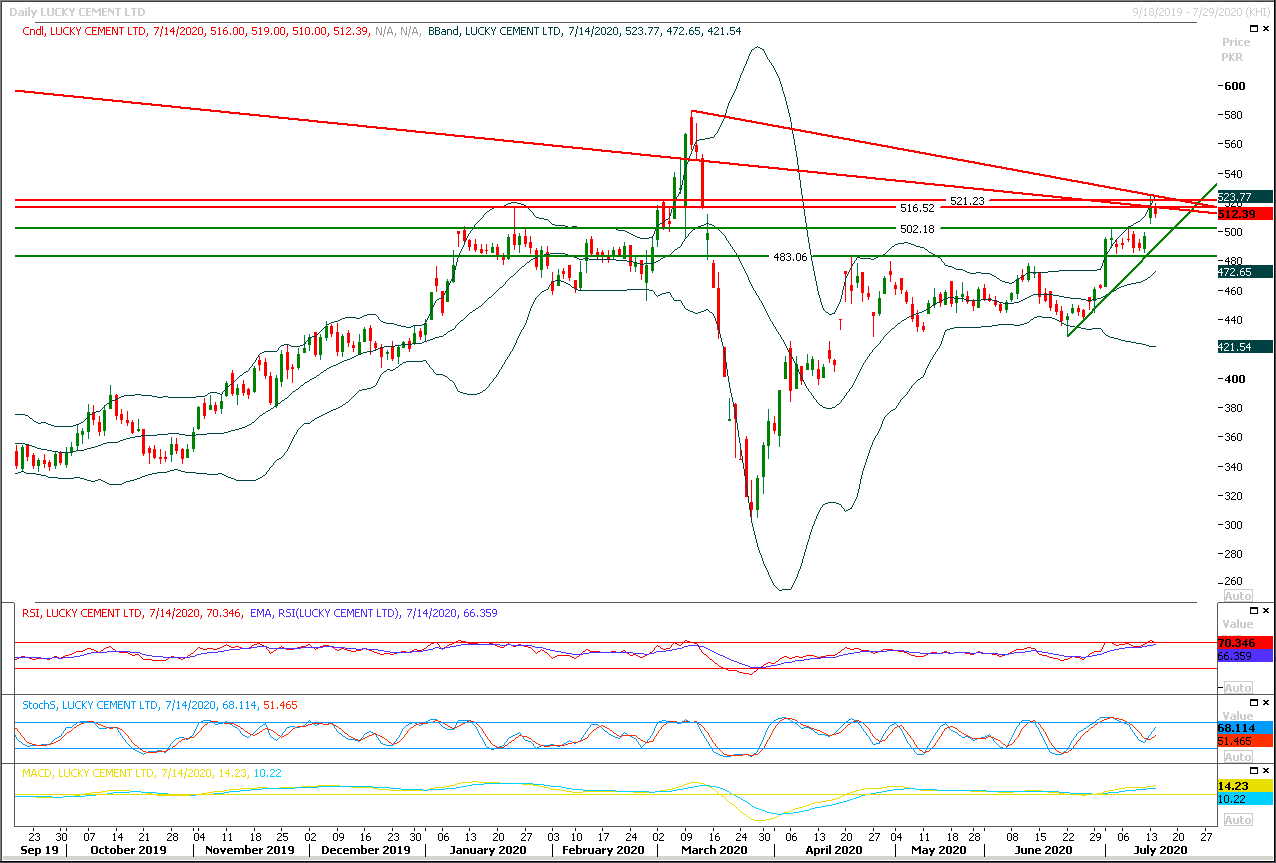This screenshot has height=863, width=1276.
Task: Click the date range text 9/18/2019 - 7/29/2020
Action: coord(1202,12)
